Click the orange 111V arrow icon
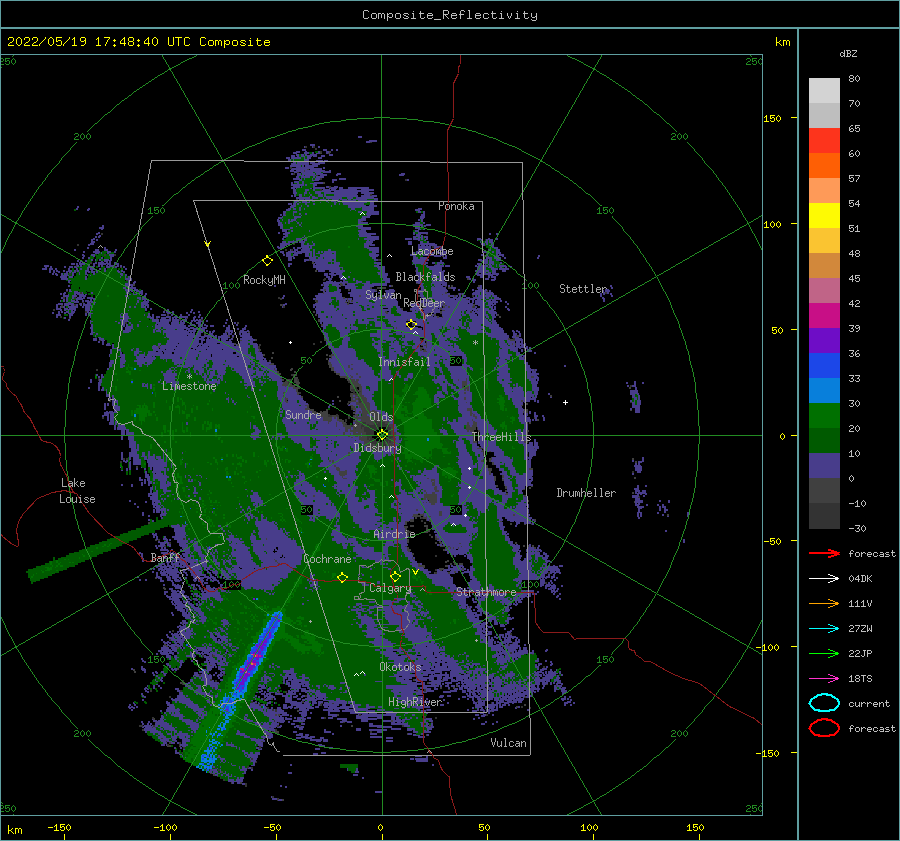This screenshot has height=841, width=900. click(824, 603)
